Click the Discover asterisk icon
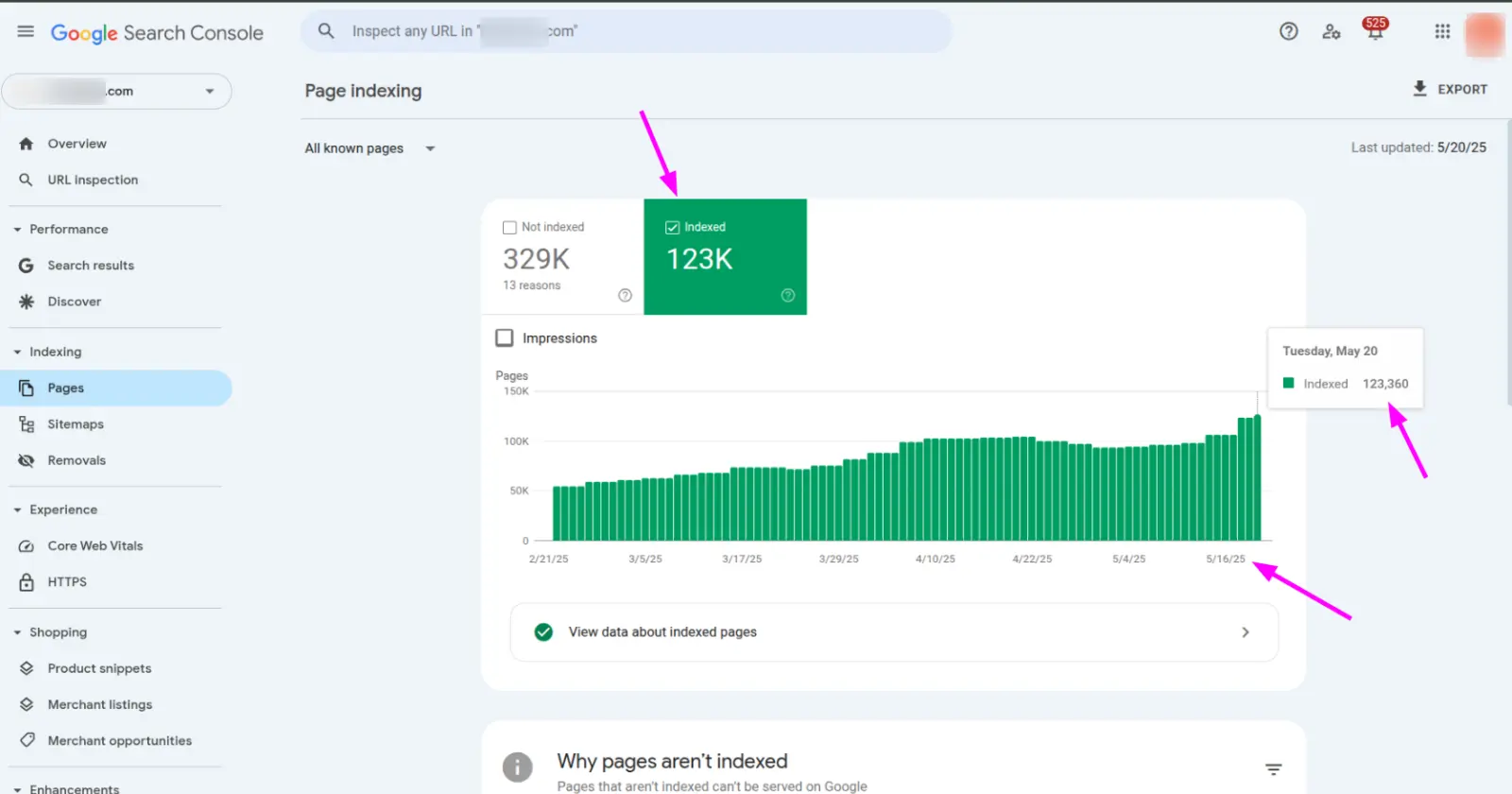The width and height of the screenshot is (1512, 794). point(26,302)
